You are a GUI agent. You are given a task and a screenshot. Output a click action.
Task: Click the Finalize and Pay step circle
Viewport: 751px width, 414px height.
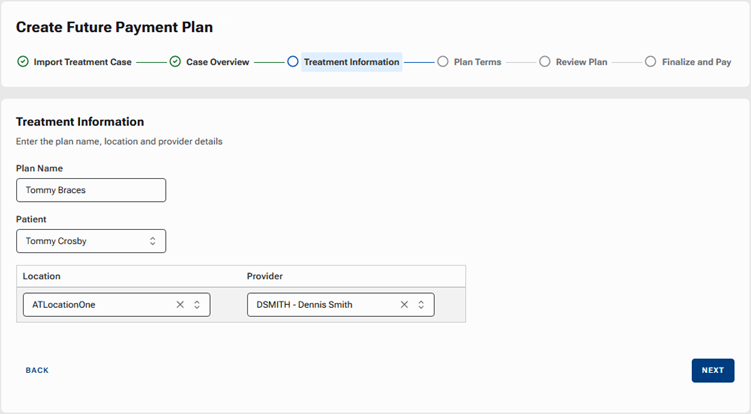(x=650, y=62)
